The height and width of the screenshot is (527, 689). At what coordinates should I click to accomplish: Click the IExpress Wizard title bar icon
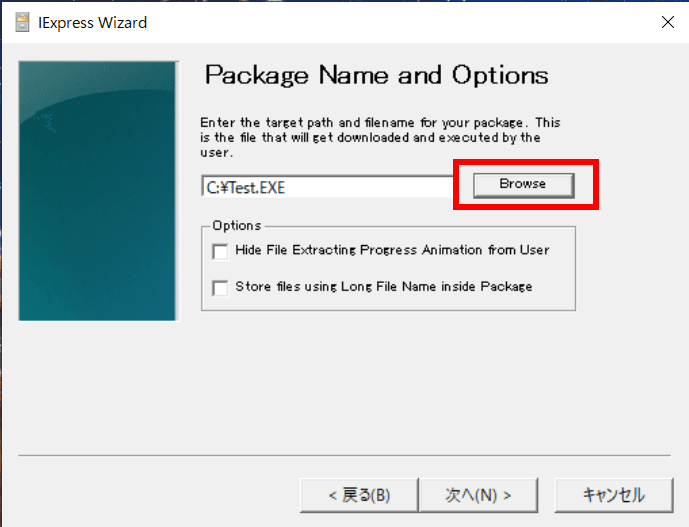coord(22,22)
